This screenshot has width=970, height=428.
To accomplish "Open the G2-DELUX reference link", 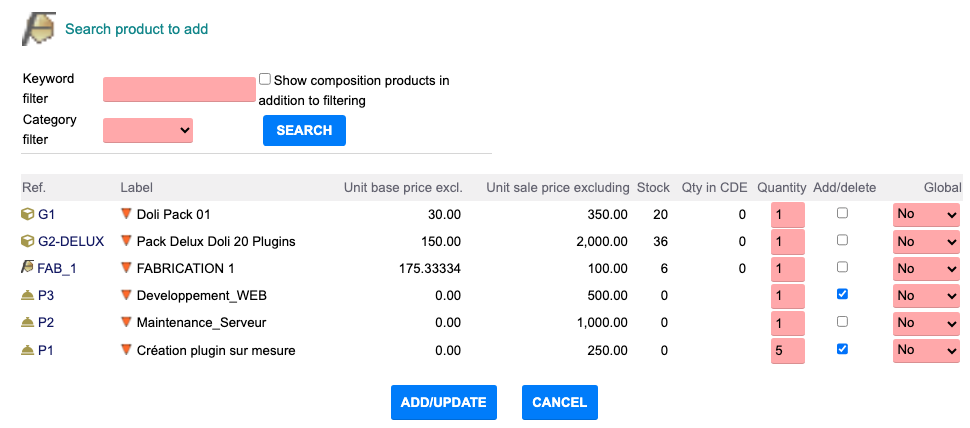I will pyautogui.click(x=70, y=241).
